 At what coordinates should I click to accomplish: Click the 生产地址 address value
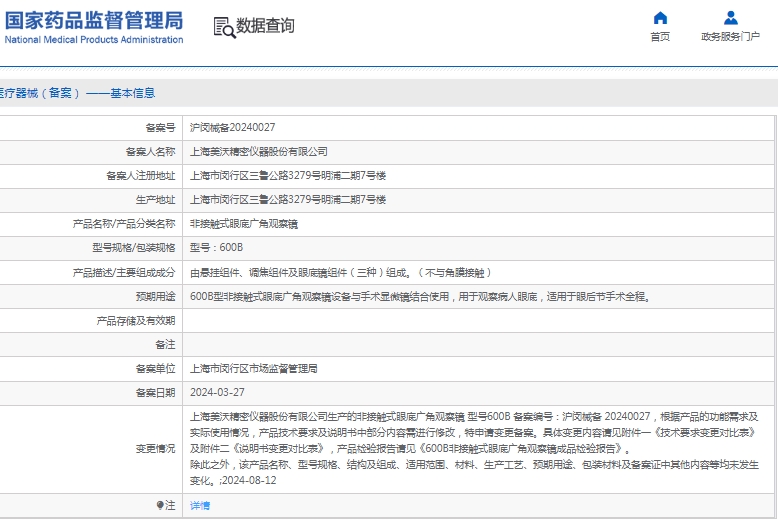tap(288, 199)
